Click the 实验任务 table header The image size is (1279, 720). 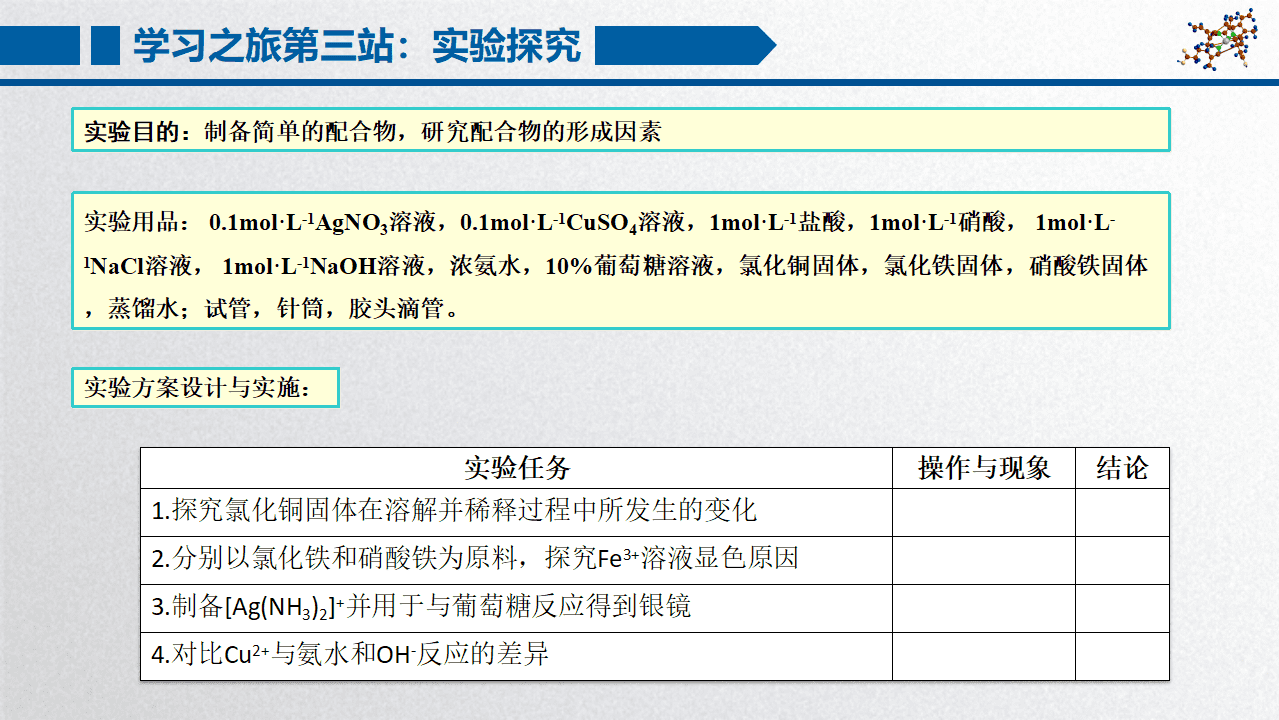coord(516,468)
